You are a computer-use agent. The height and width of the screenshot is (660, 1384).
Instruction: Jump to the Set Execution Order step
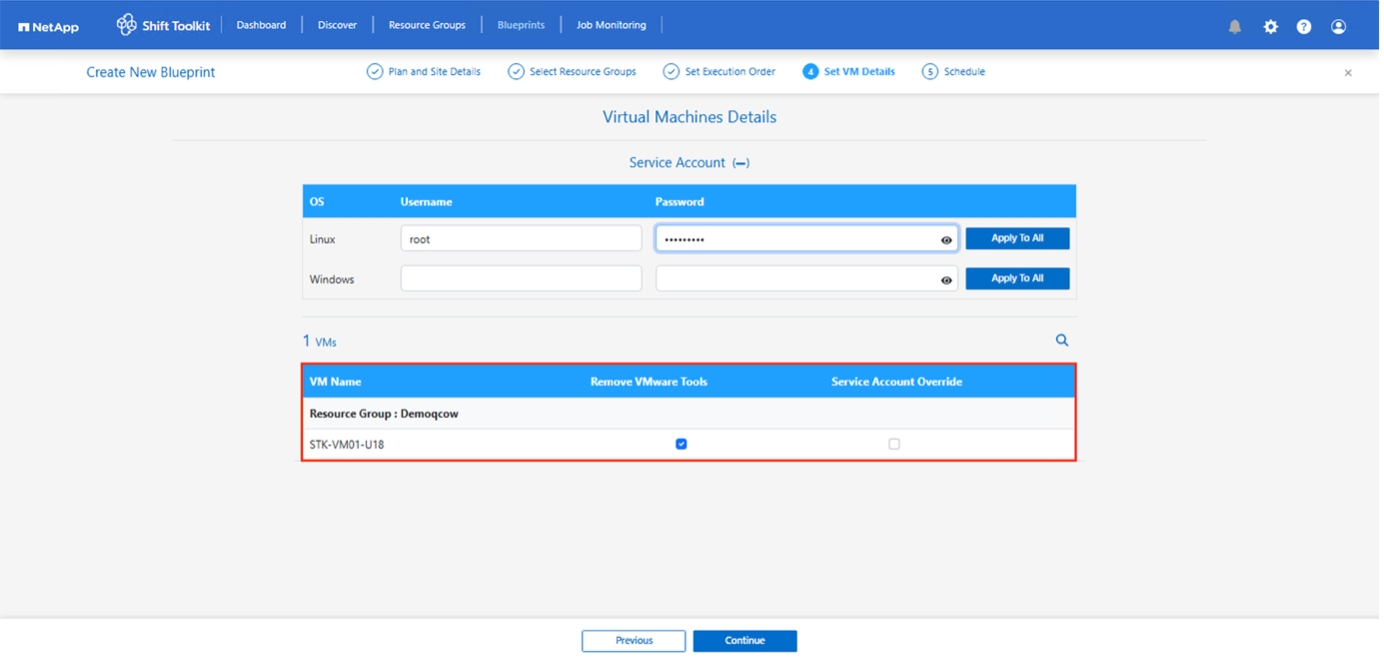click(719, 72)
